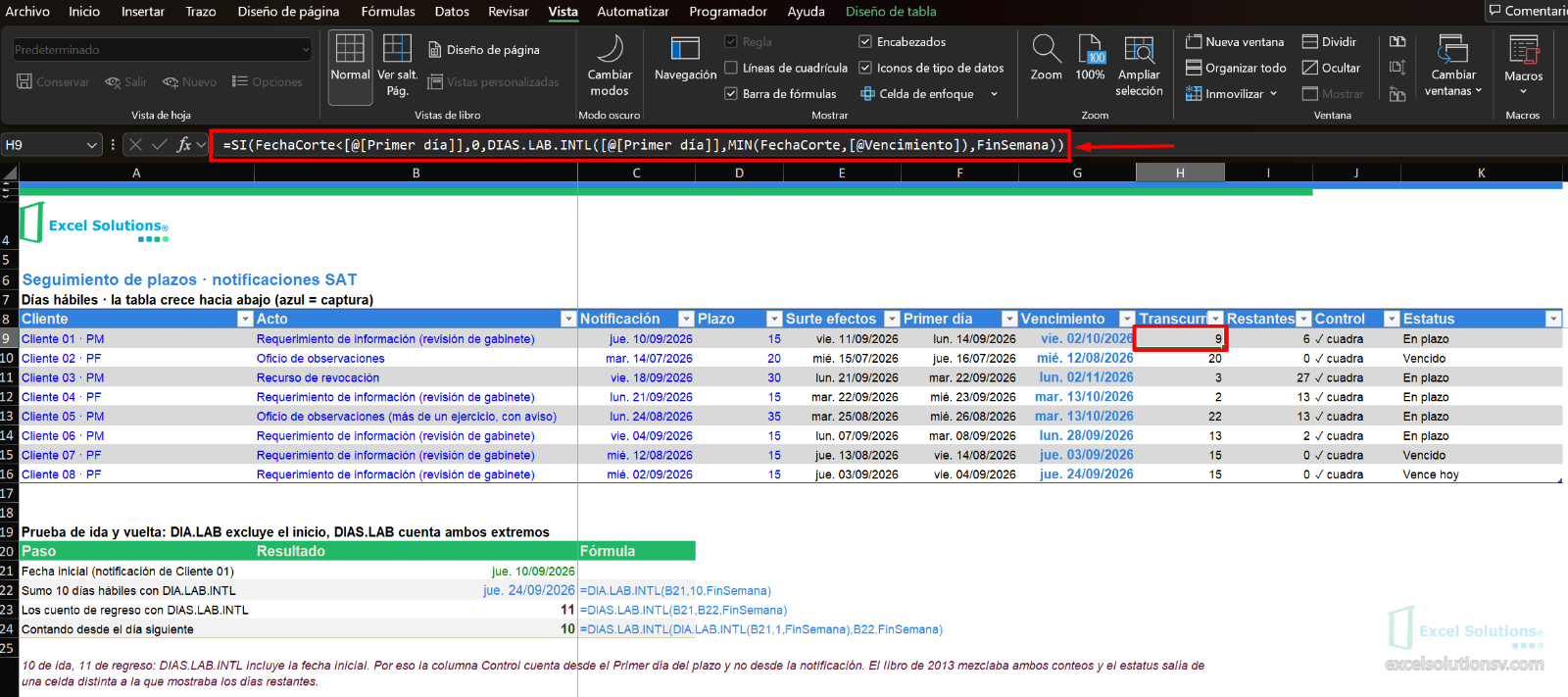Click the Dividir split icon

point(1329,42)
